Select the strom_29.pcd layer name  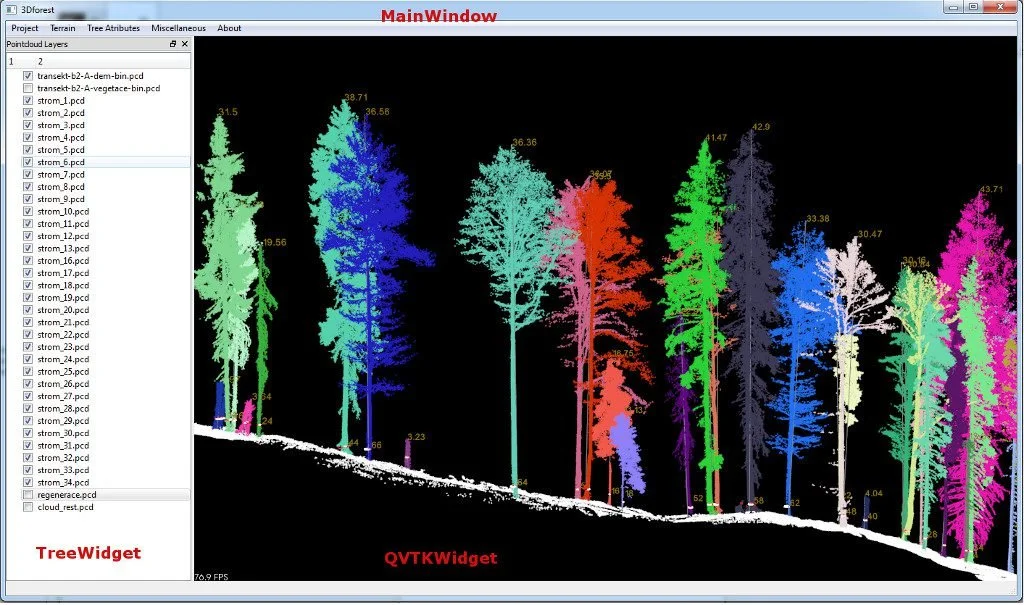63,421
